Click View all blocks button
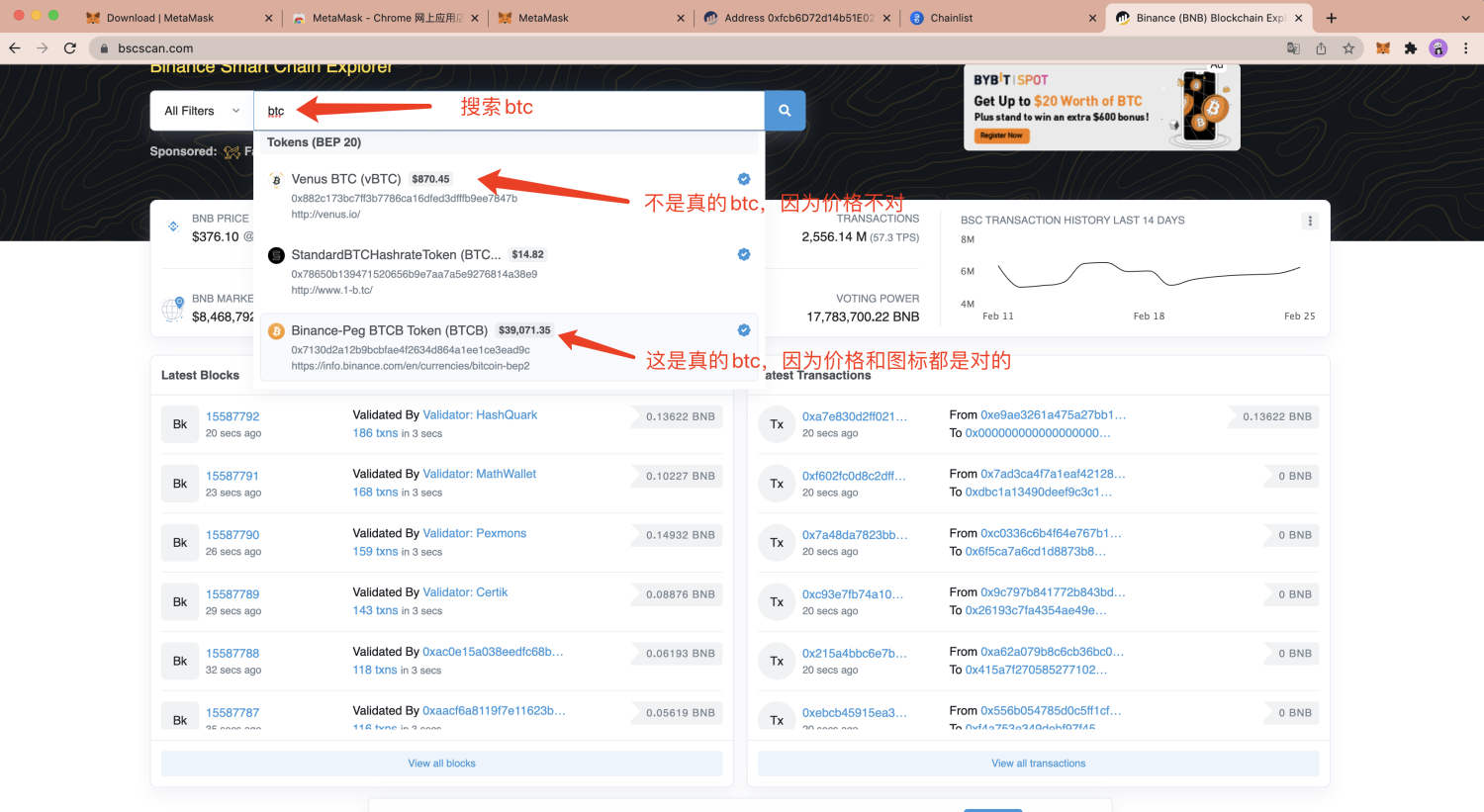 441,764
